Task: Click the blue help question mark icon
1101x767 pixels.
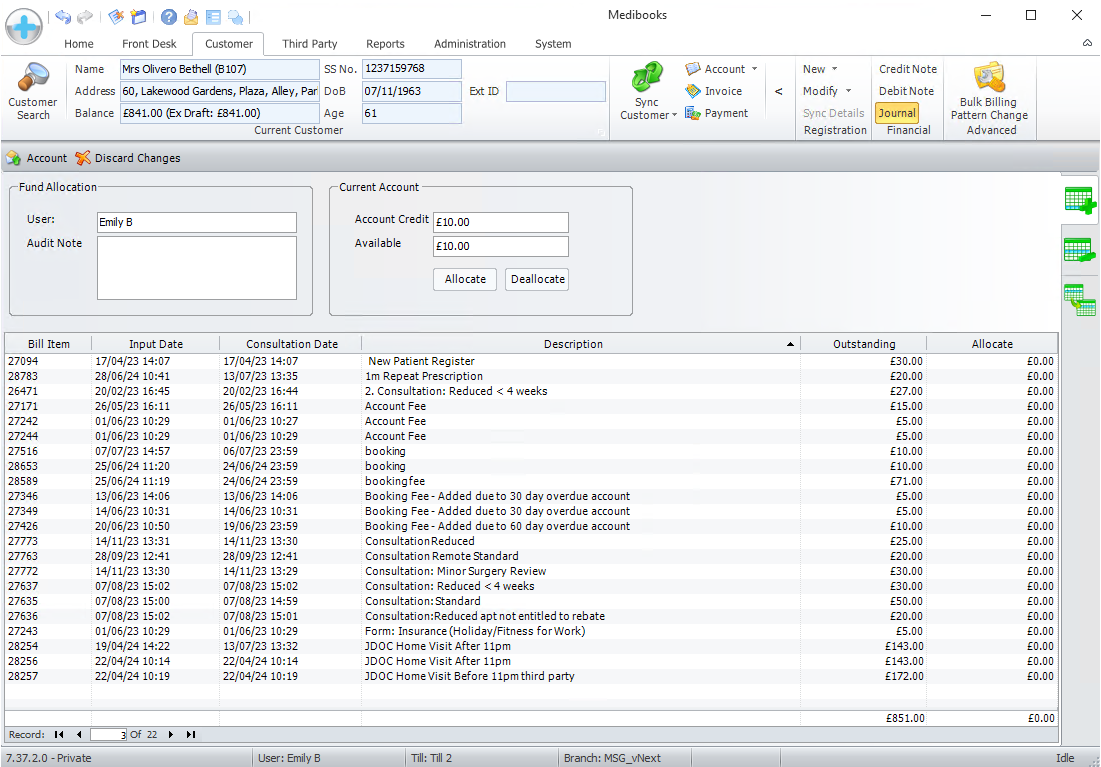Action: click(x=169, y=17)
